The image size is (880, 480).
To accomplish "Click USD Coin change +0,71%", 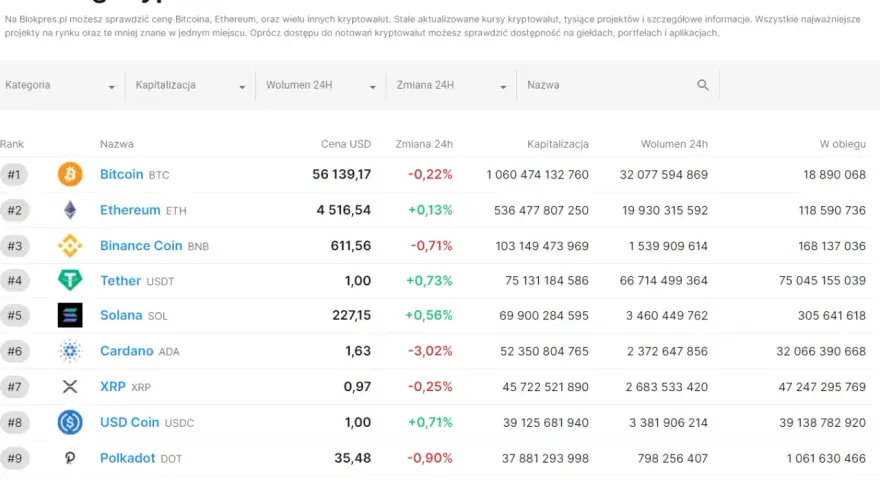I will pos(430,422).
